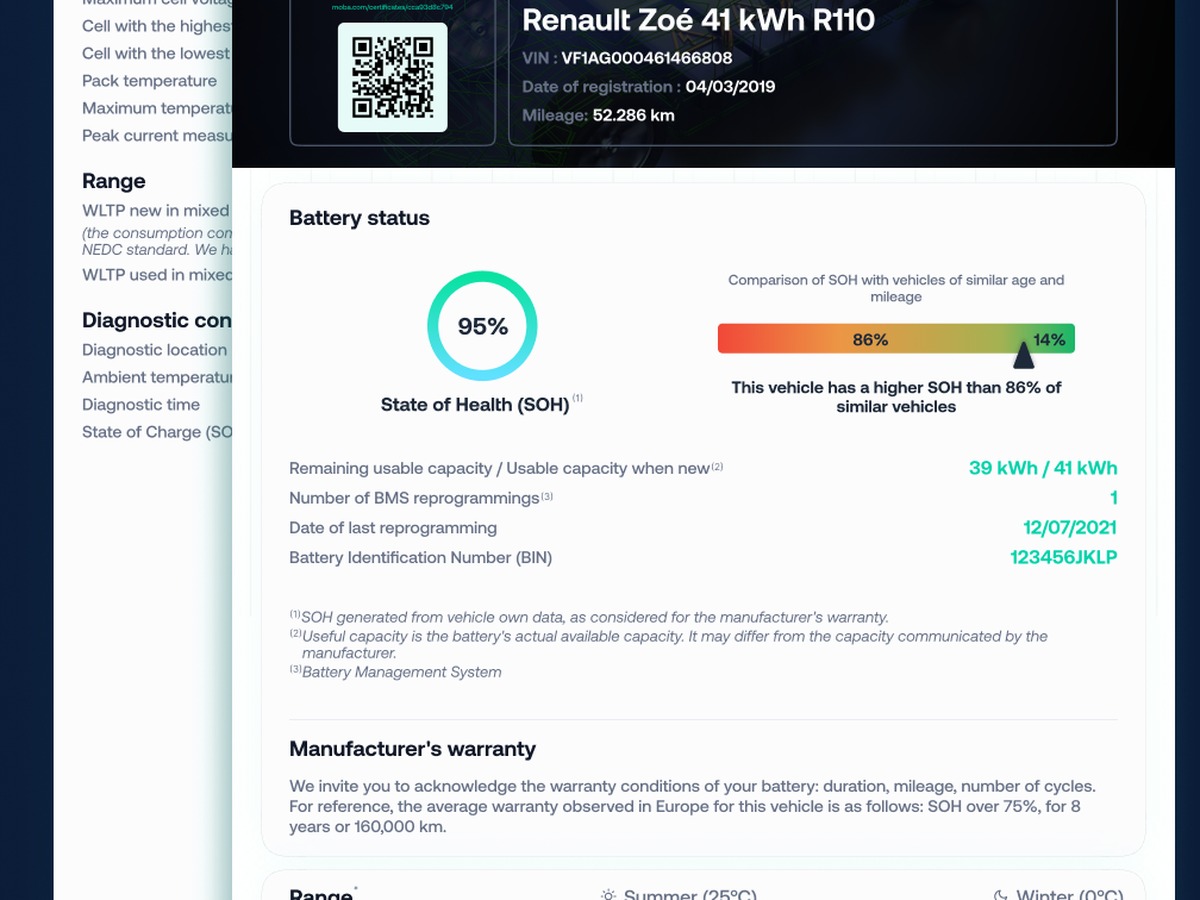The width and height of the screenshot is (1200, 900).
Task: Select the BIN value 123456JKLP
Action: tap(1064, 558)
